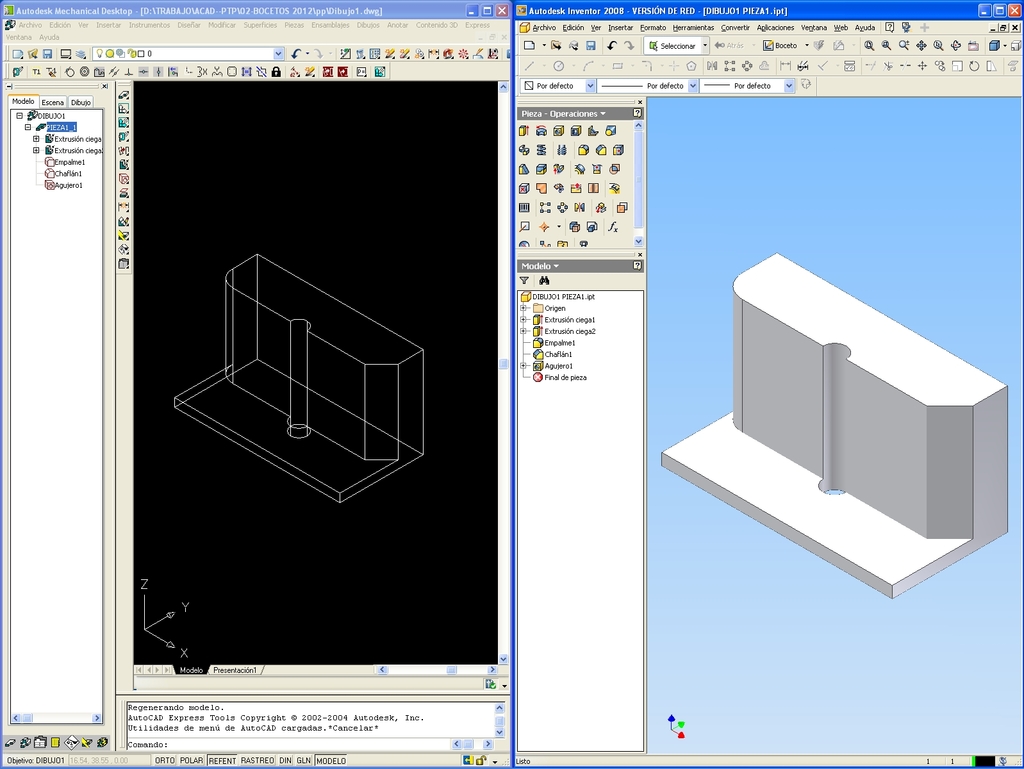Screen dimensions: 1024x769
Task: Expand Origen folder in Inventor browser
Action: 523,308
